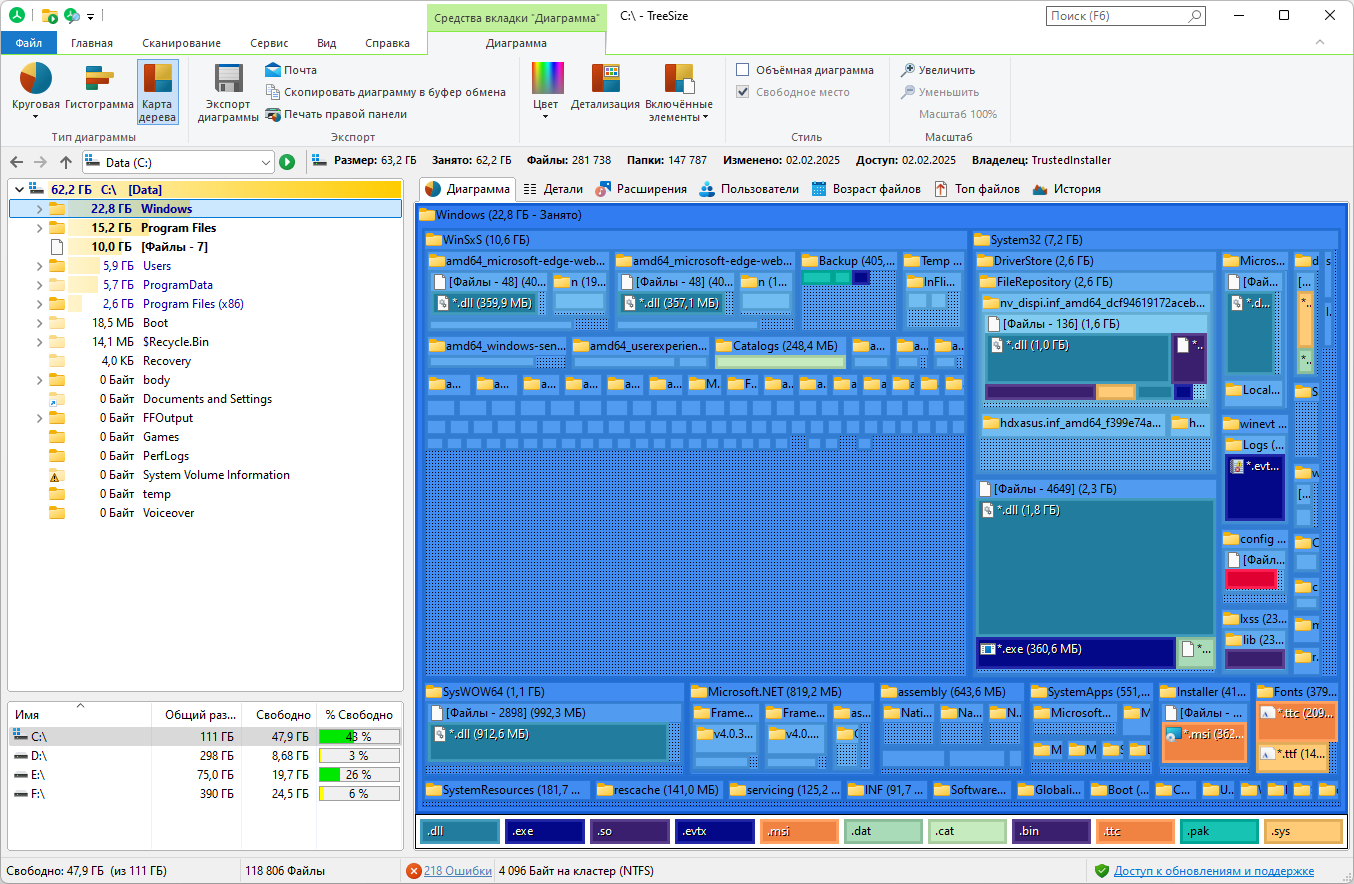Open the Цвет color gradient menu
The width and height of the screenshot is (1354, 884).
tap(546, 91)
